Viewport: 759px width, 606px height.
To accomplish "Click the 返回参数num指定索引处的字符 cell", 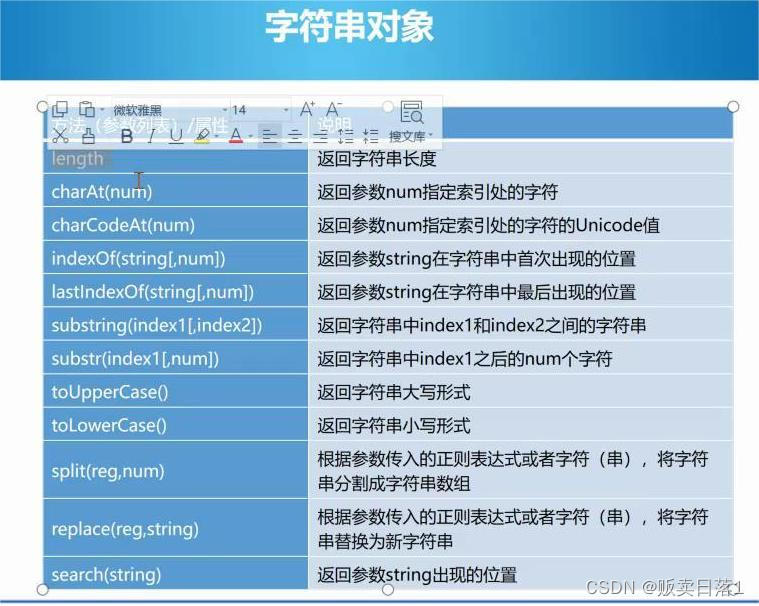I will (x=520, y=192).
